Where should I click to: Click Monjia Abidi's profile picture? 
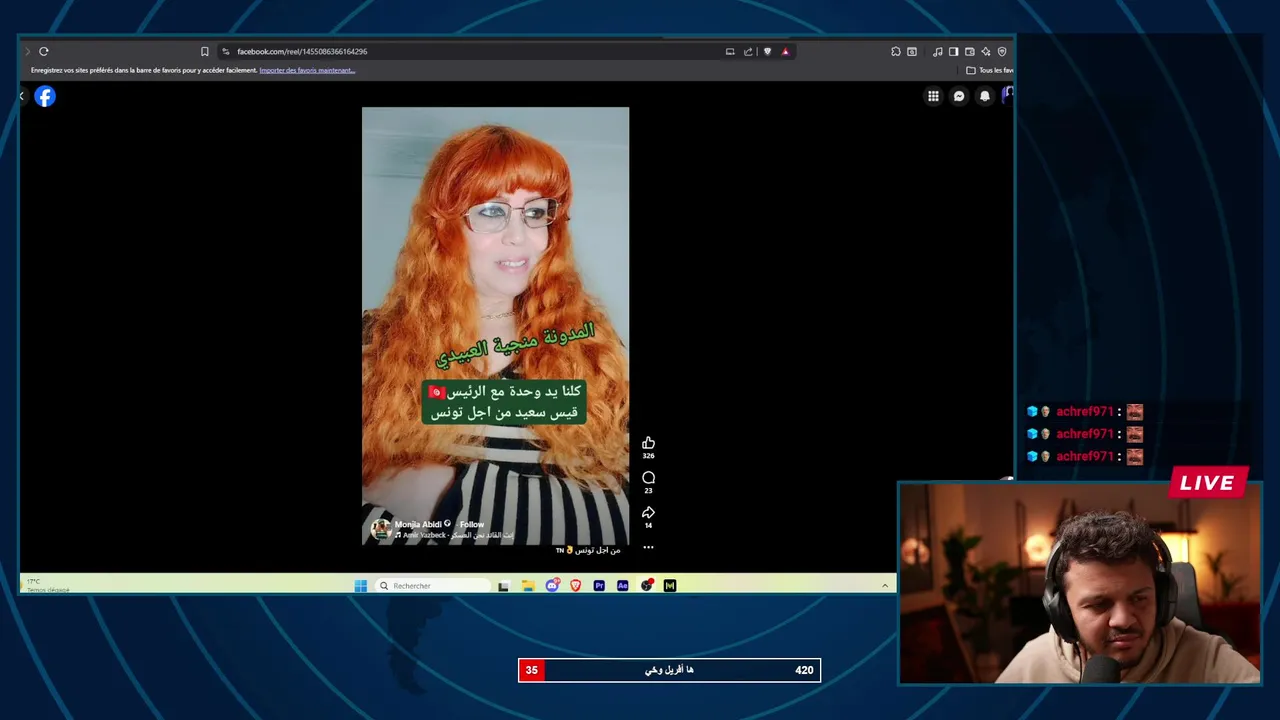(x=381, y=529)
